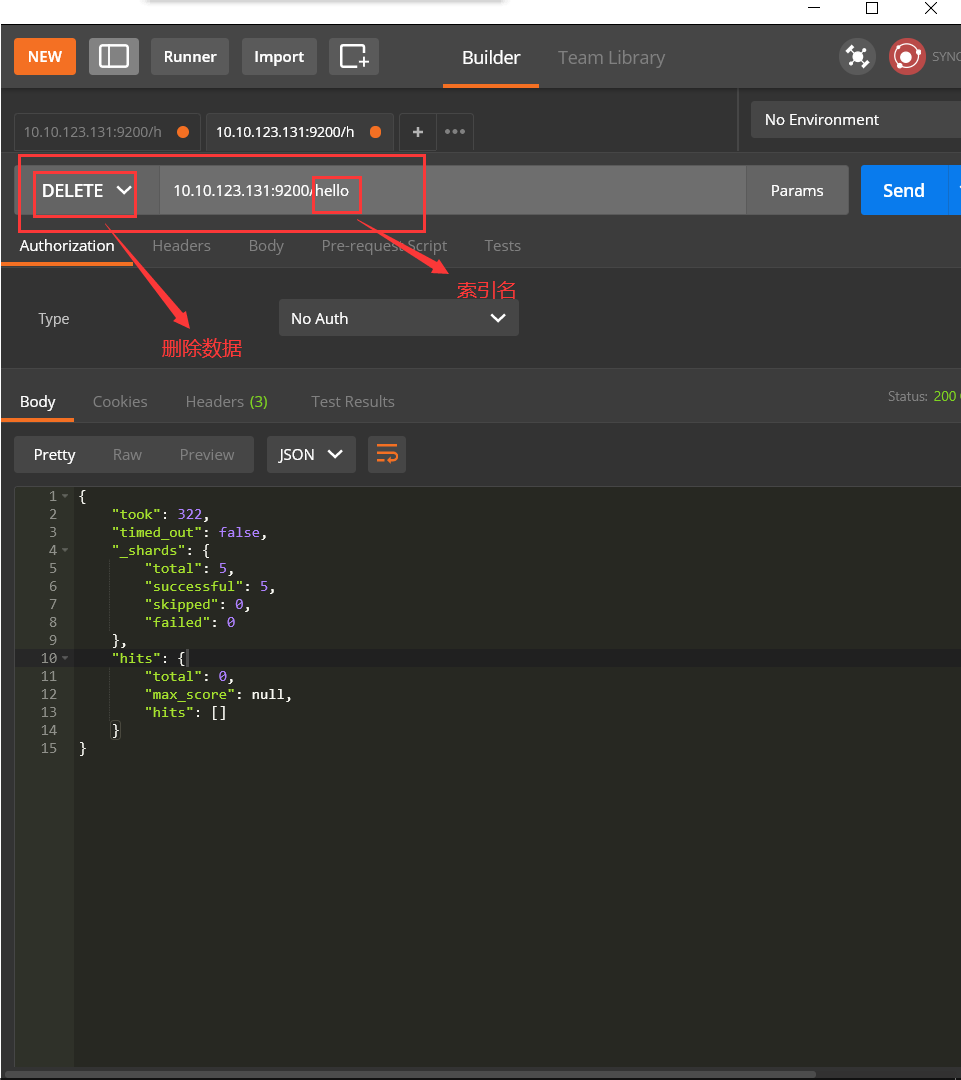961x1080 pixels.
Task: Select the response Body tab
Action: (37, 402)
